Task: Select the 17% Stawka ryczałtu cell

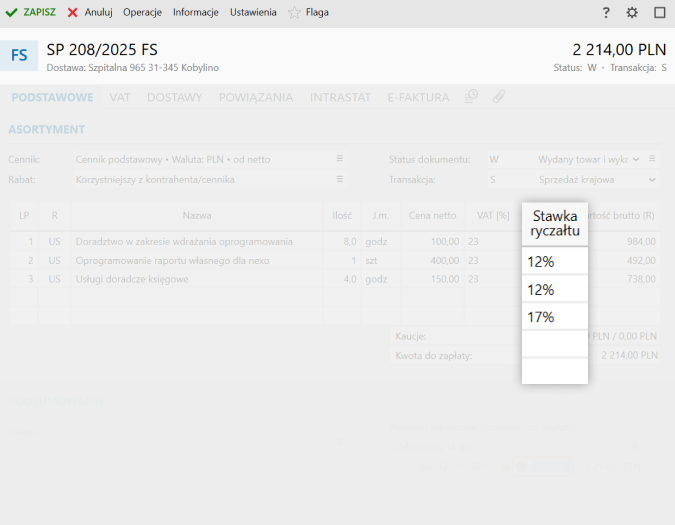Action: [x=555, y=317]
